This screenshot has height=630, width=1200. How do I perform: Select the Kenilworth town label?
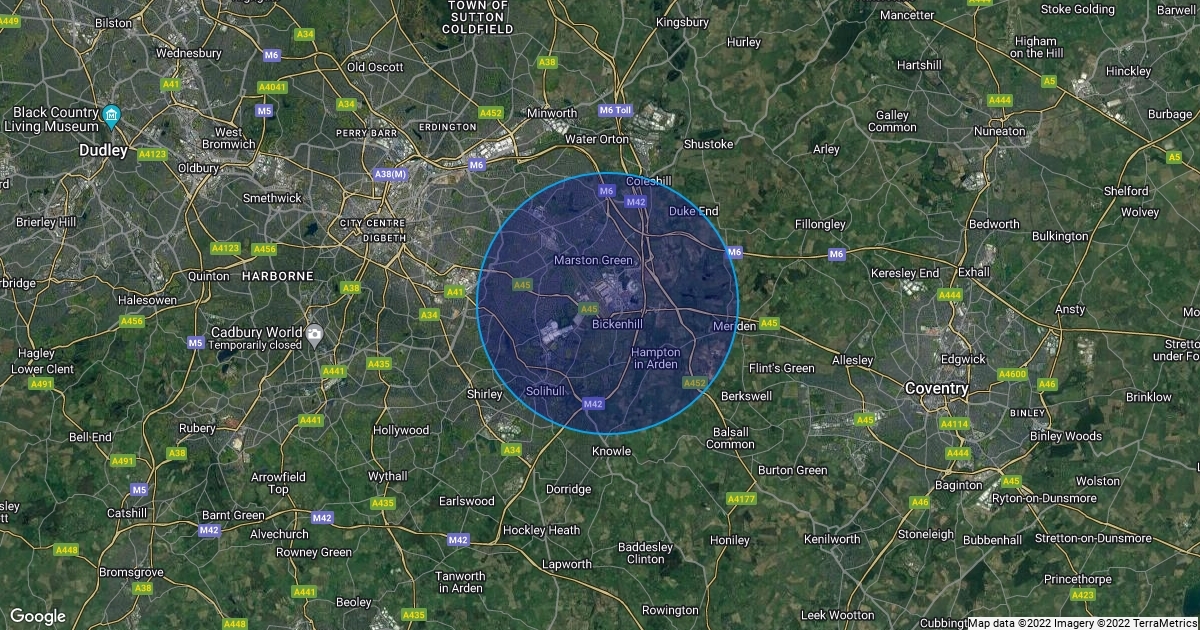pyautogui.click(x=832, y=539)
